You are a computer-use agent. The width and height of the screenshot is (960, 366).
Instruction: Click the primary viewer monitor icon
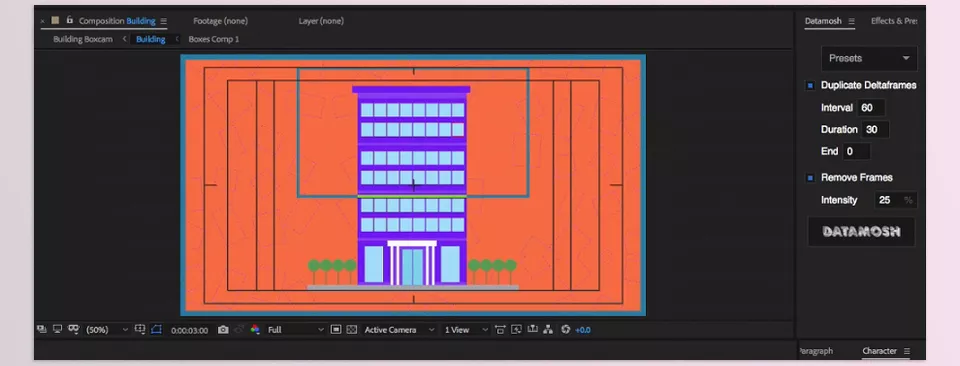tap(58, 329)
